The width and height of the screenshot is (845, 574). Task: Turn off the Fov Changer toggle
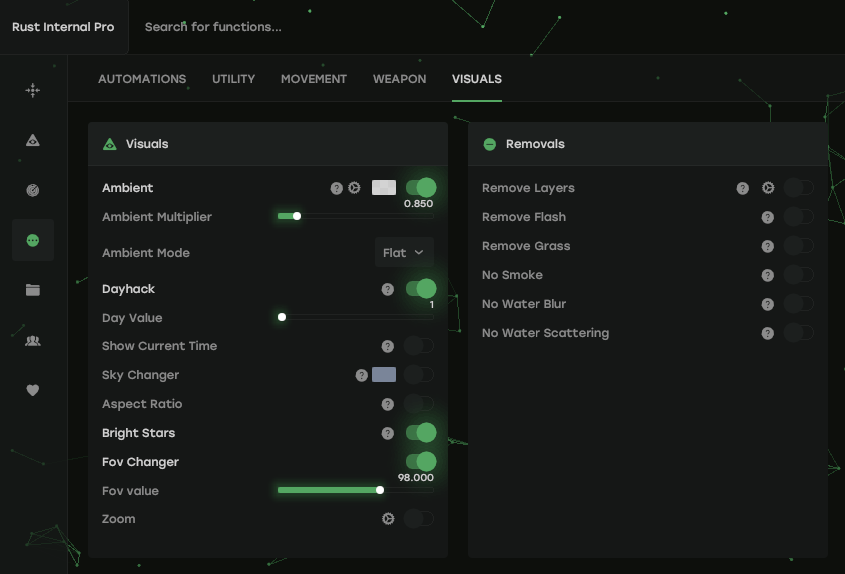[421, 461]
